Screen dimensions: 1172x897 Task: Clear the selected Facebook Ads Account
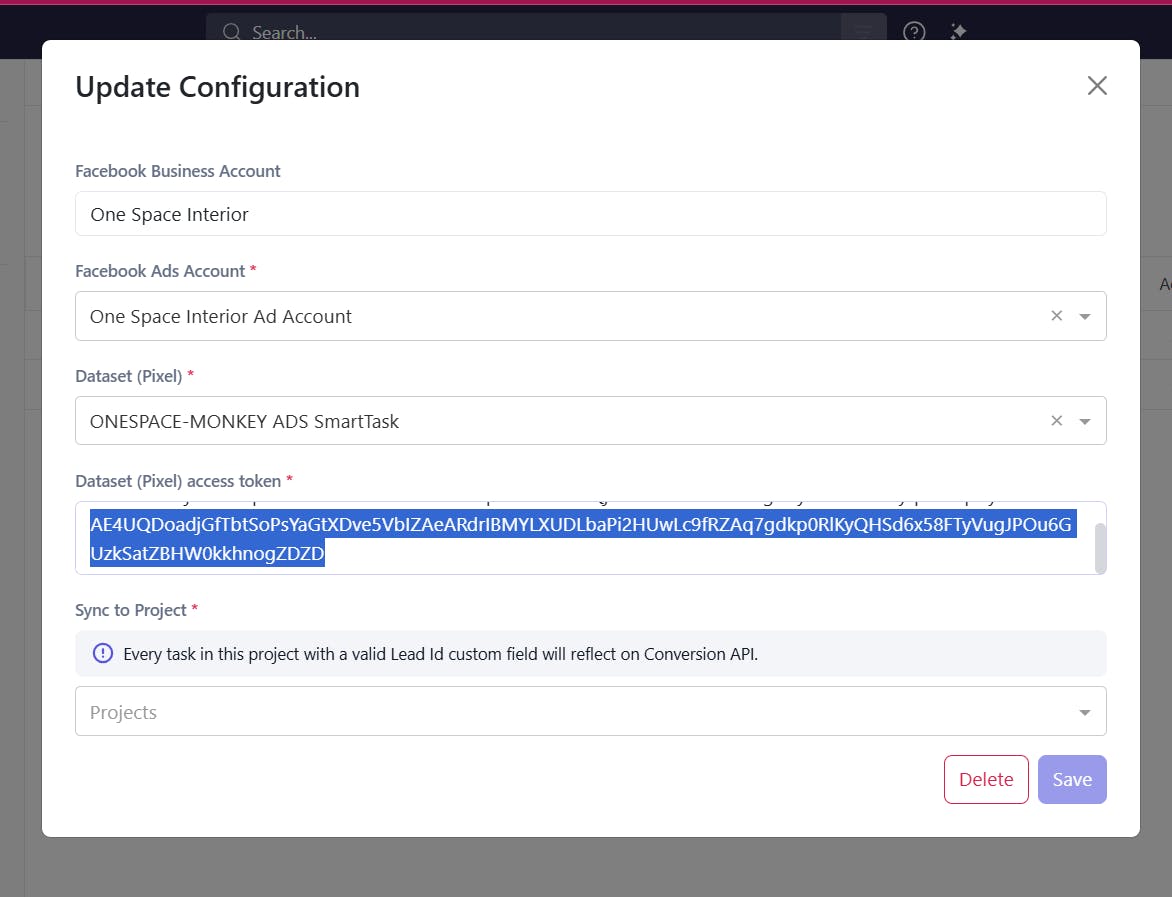(x=1056, y=315)
